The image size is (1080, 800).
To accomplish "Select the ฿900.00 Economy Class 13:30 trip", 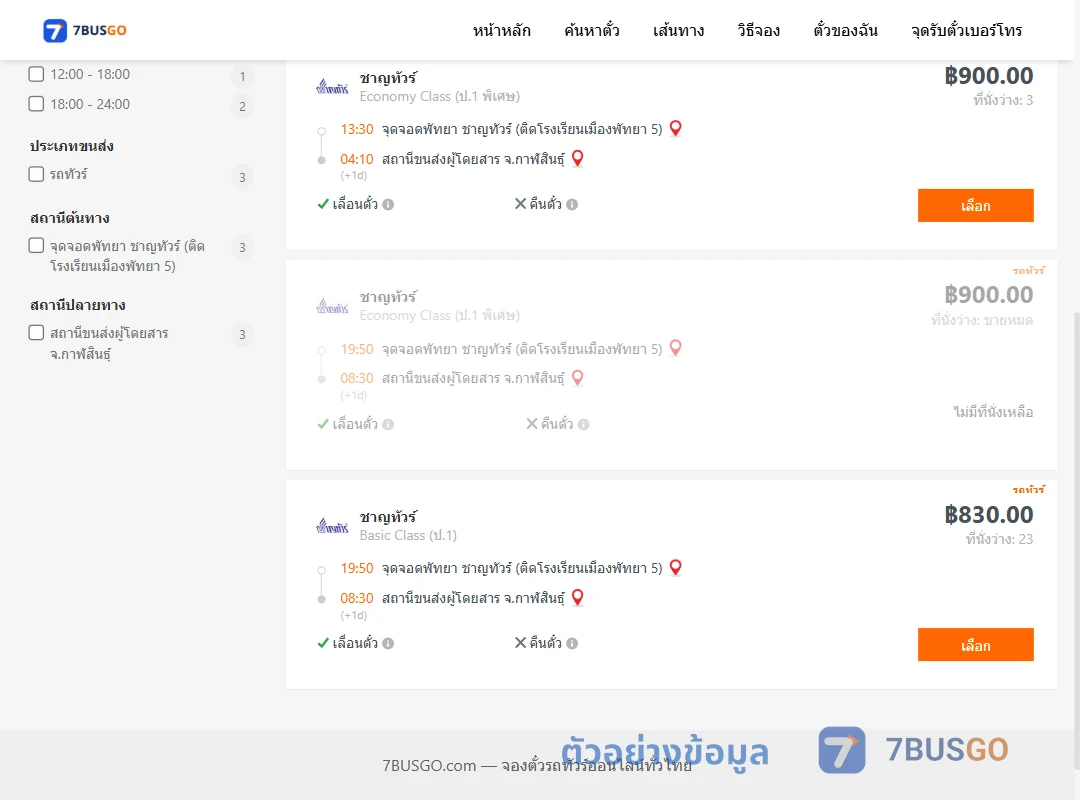I will click(975, 205).
